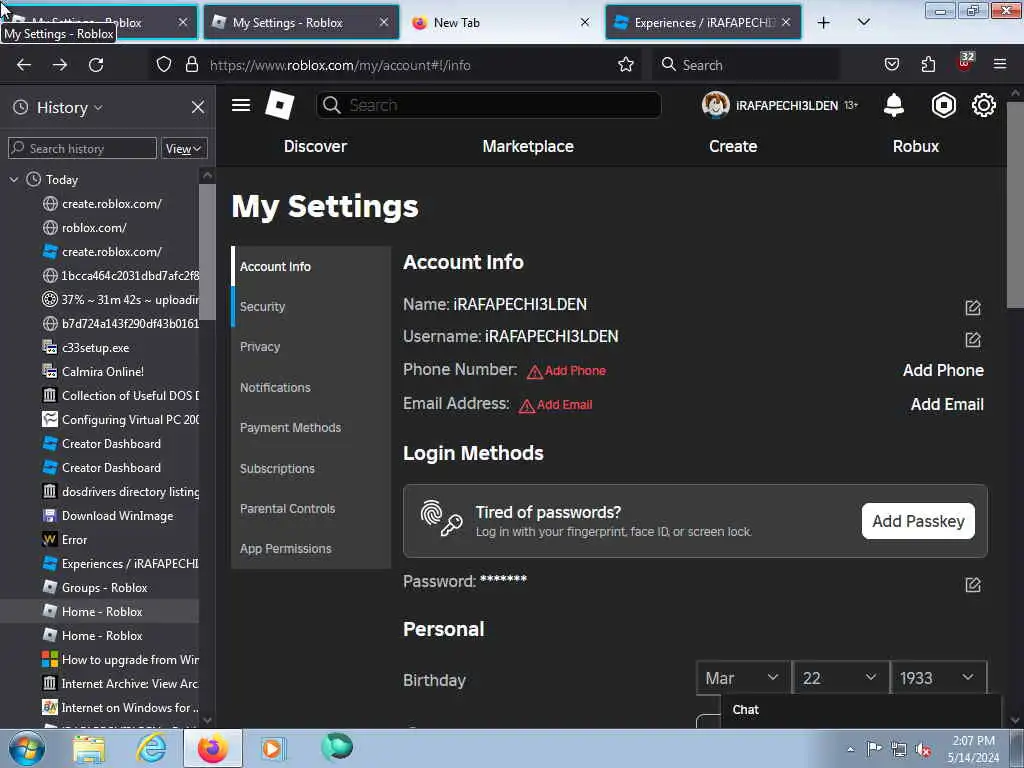Open the Robux balance icon

click(x=943, y=105)
